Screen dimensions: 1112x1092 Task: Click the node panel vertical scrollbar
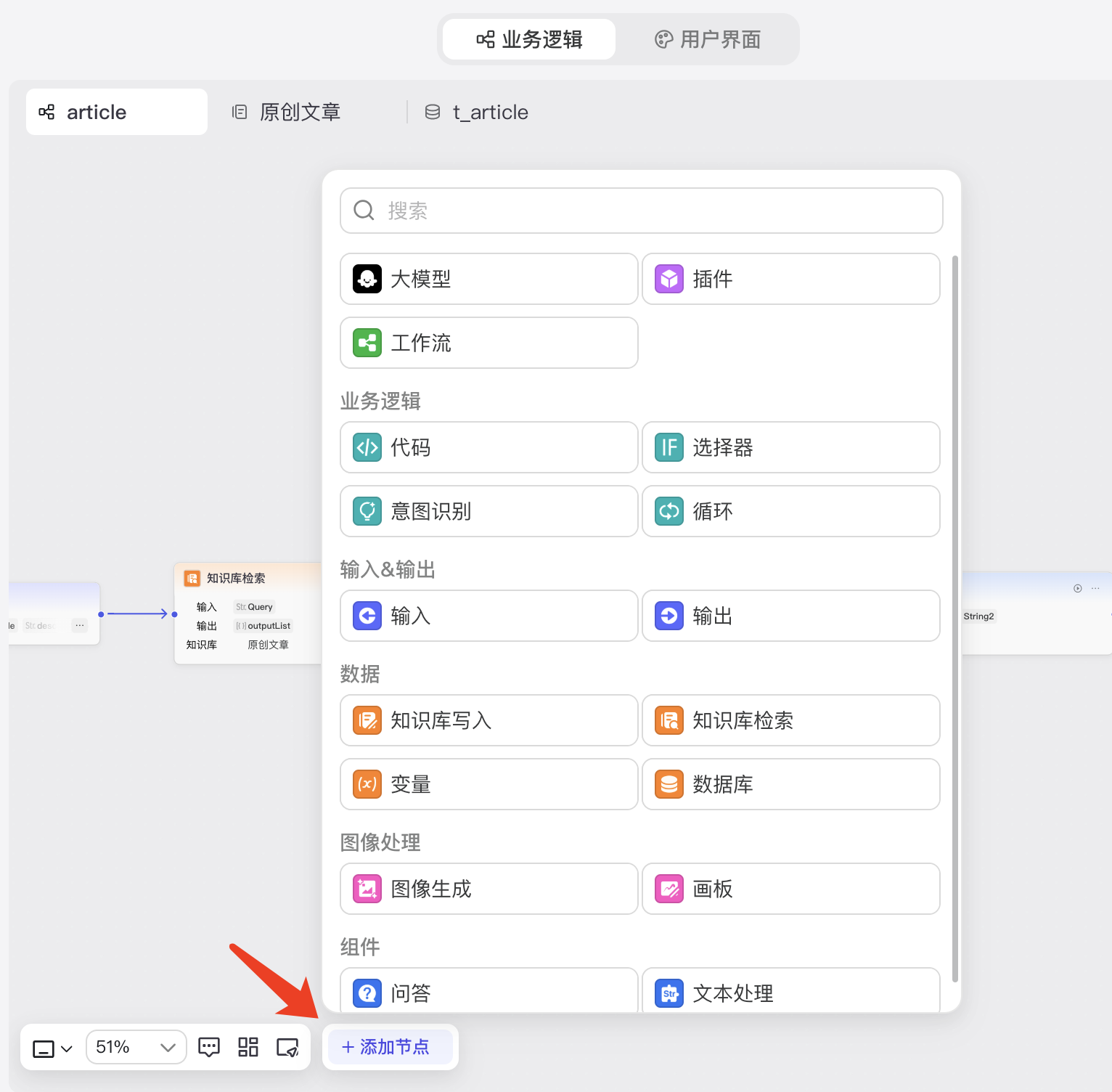pyautogui.click(x=955, y=619)
